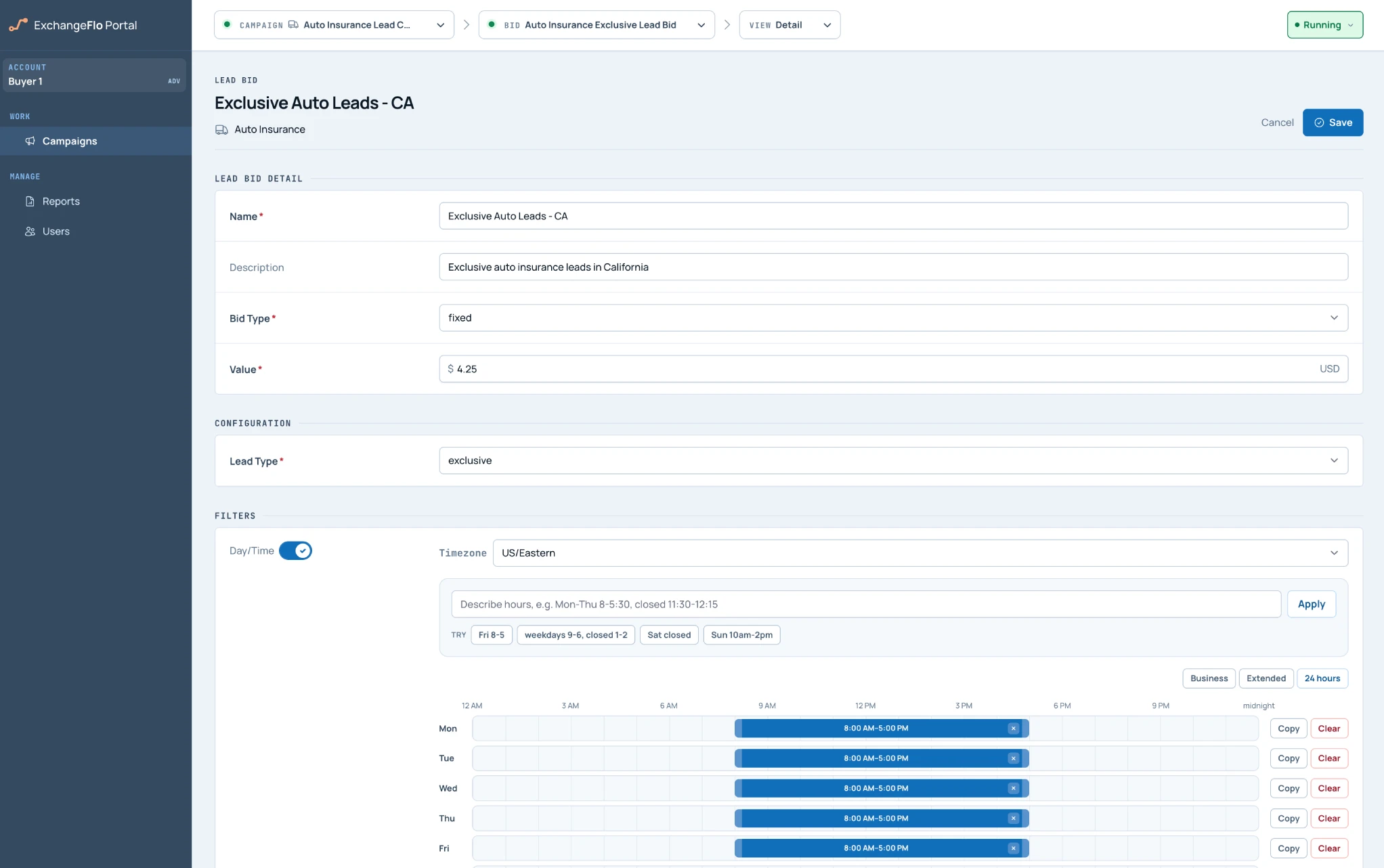
Task: Click the ExchangeFlo Portal logo icon
Action: click(x=18, y=25)
